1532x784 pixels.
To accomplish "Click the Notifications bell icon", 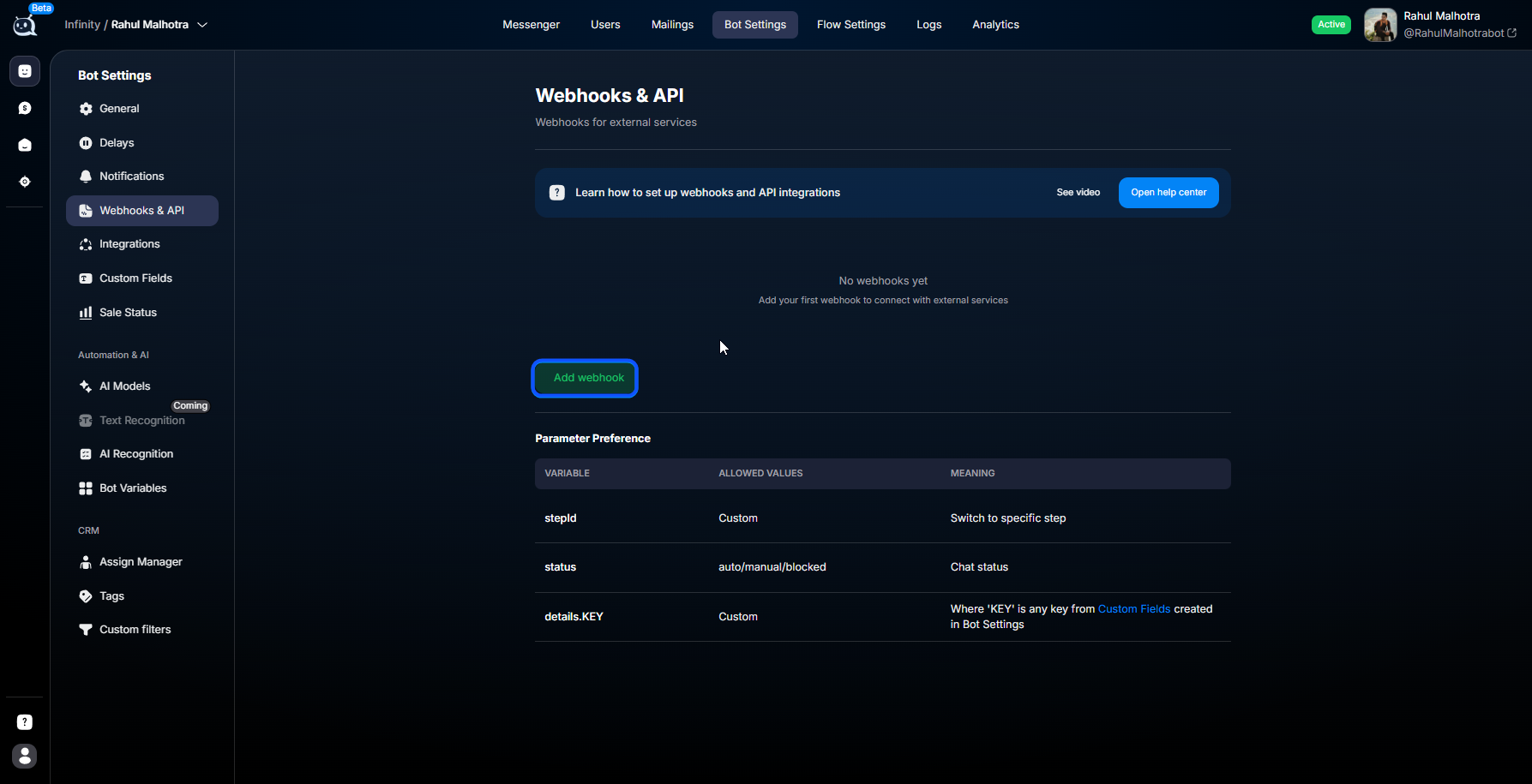I will coord(86,177).
